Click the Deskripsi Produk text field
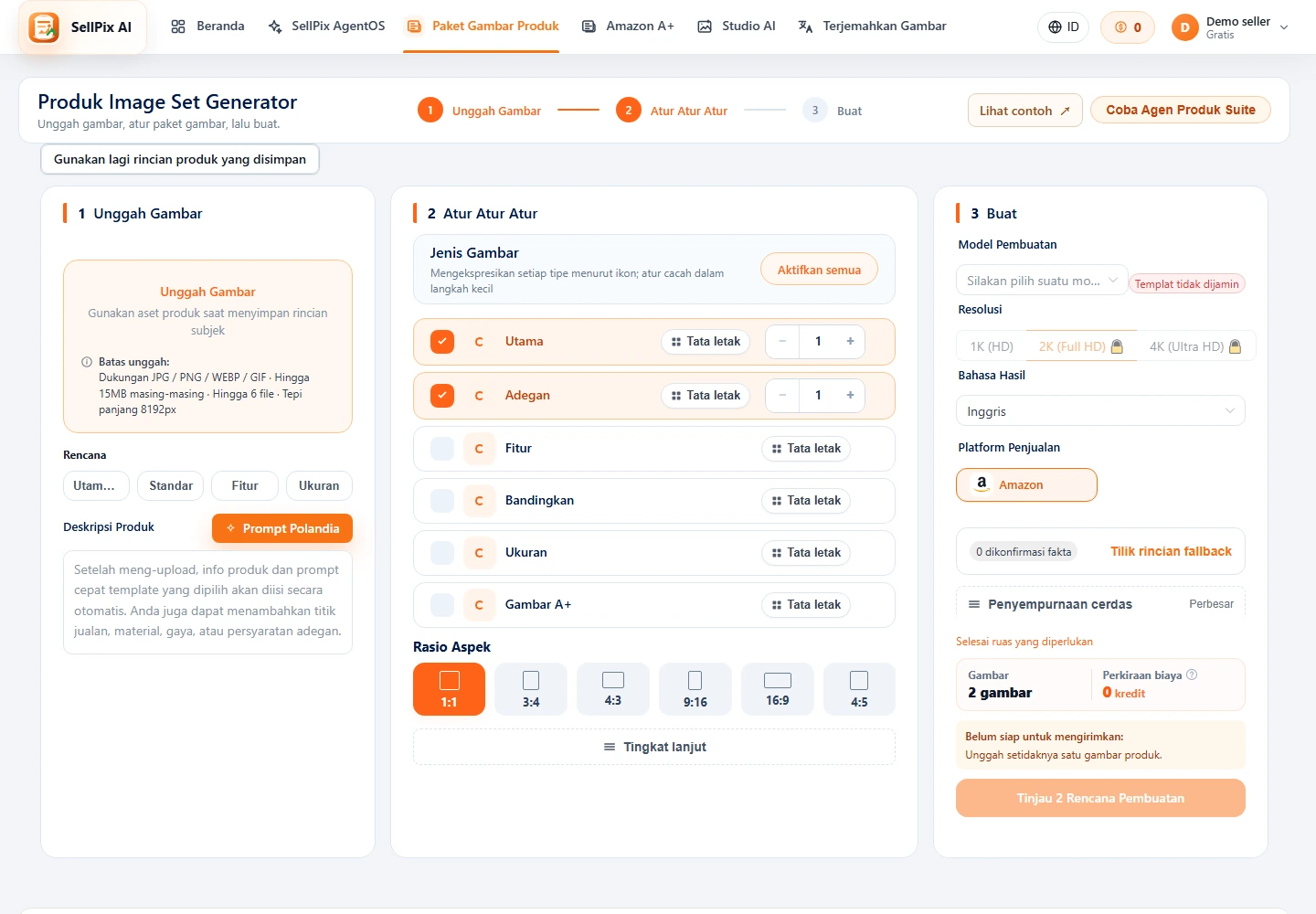The image size is (1316, 914). point(207,602)
